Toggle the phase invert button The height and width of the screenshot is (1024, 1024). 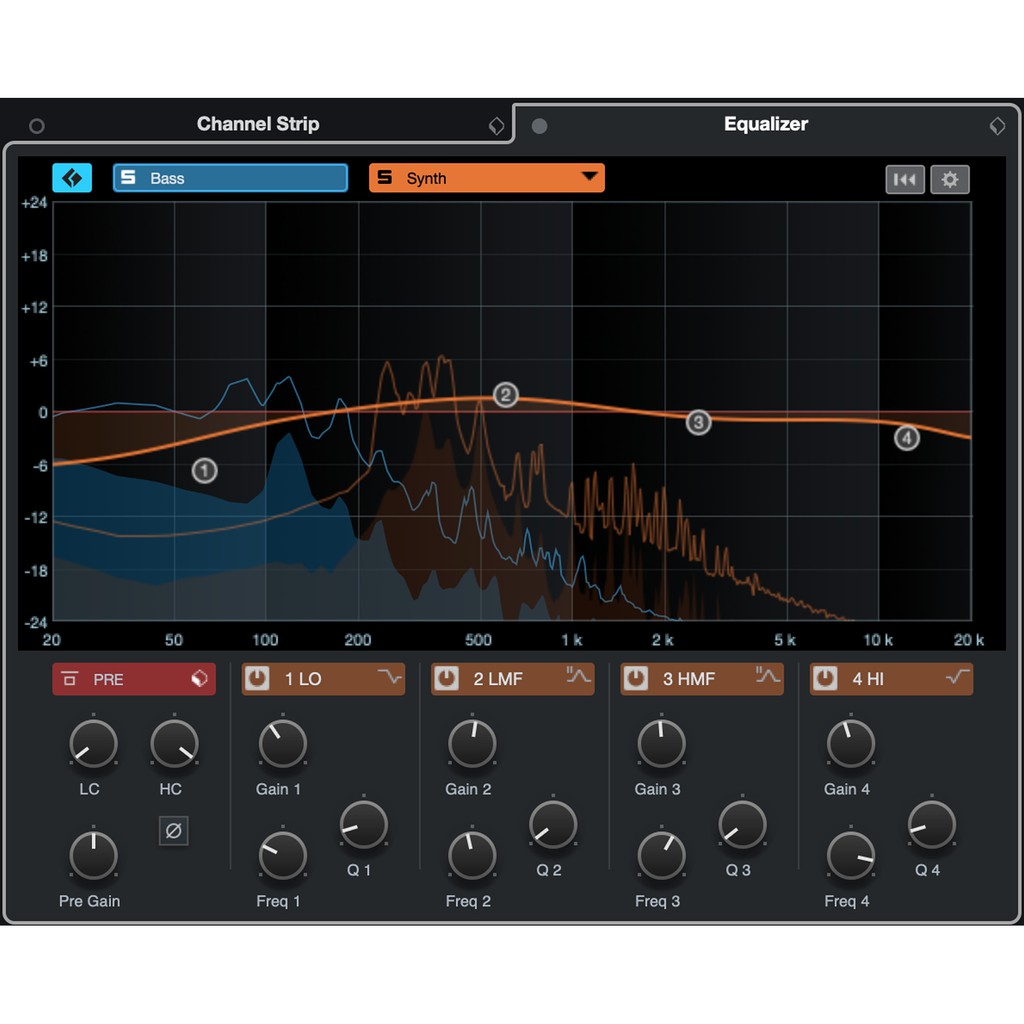coord(174,830)
